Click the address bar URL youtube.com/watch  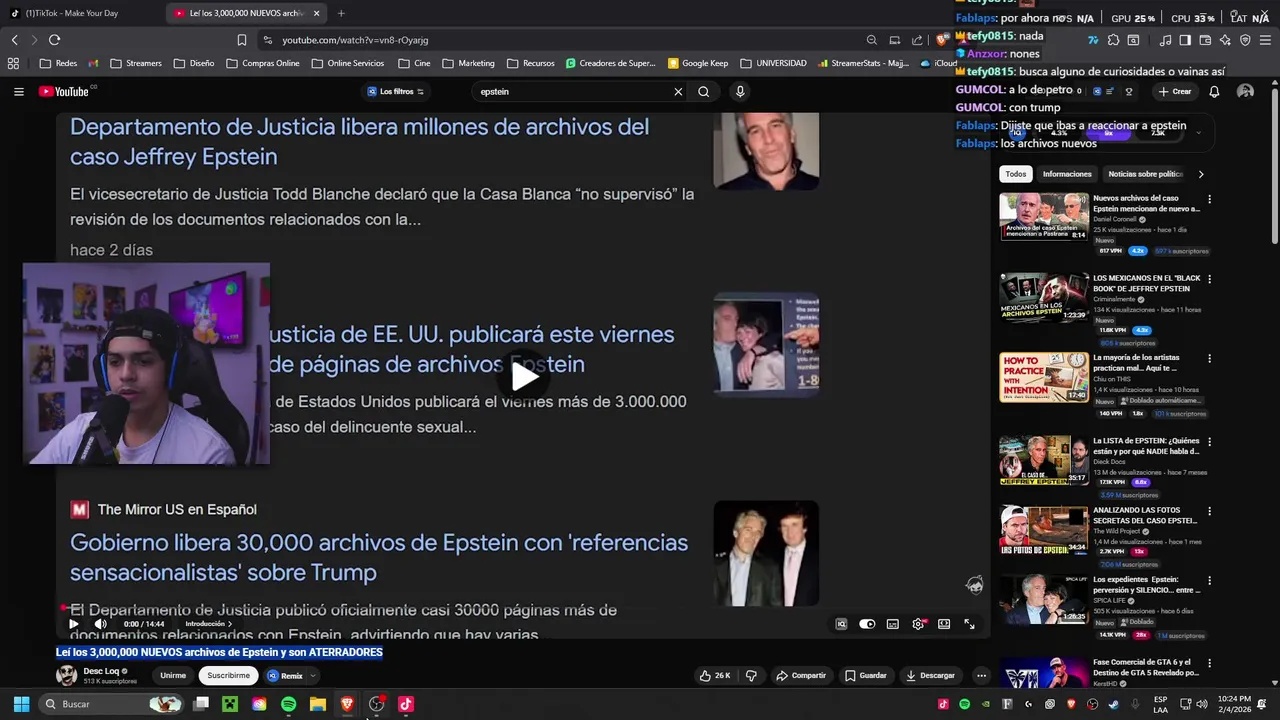coord(355,40)
